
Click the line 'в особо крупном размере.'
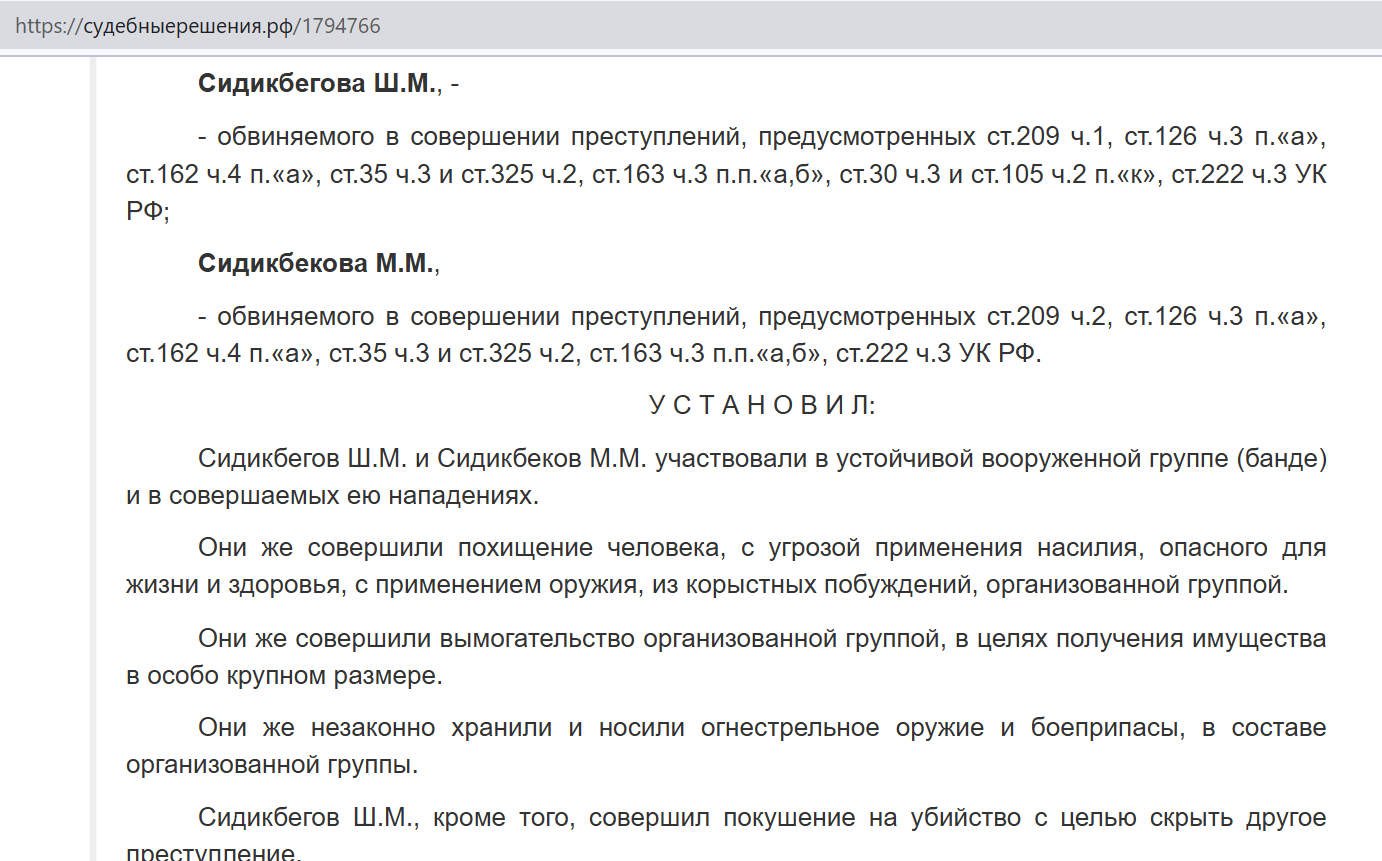tap(284, 675)
